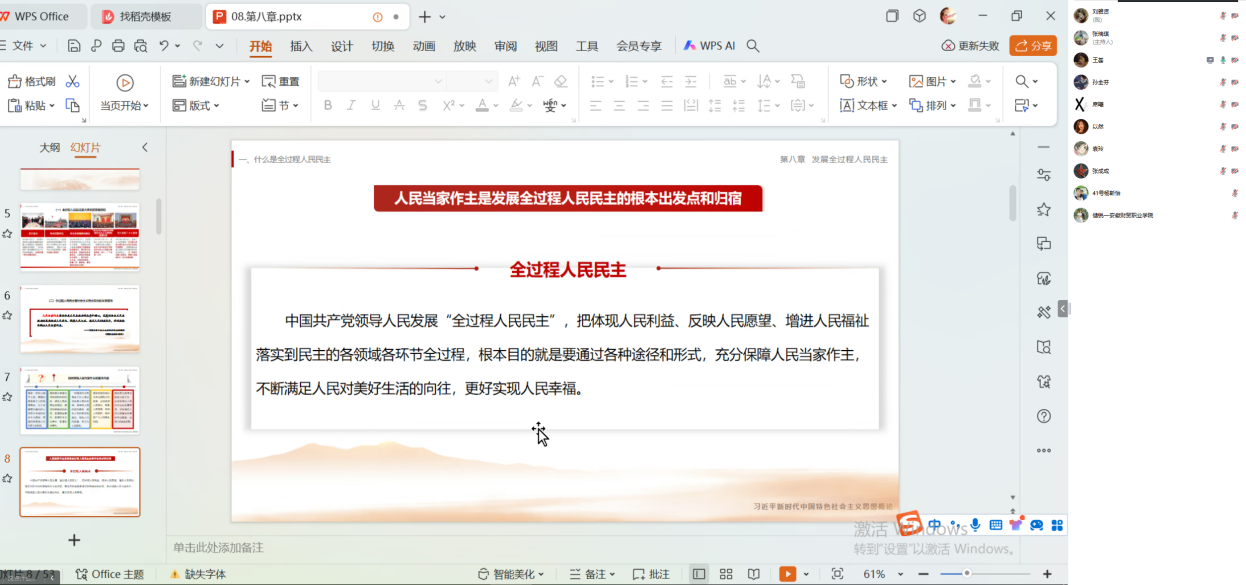
Task: Open WPS AI assistant
Action: click(709, 46)
